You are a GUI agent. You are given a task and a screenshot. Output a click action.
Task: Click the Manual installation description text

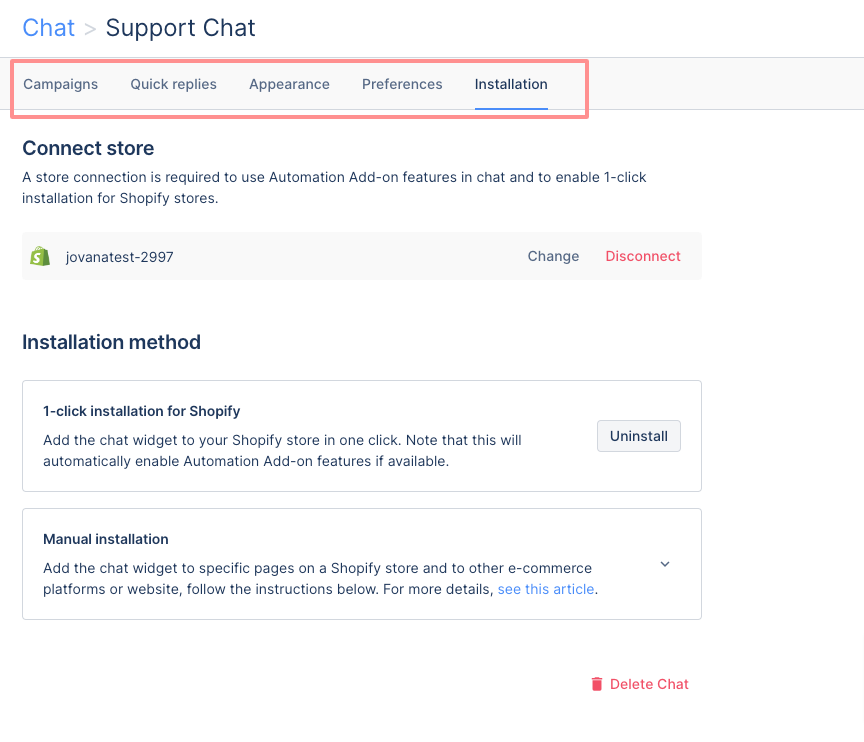tap(321, 578)
